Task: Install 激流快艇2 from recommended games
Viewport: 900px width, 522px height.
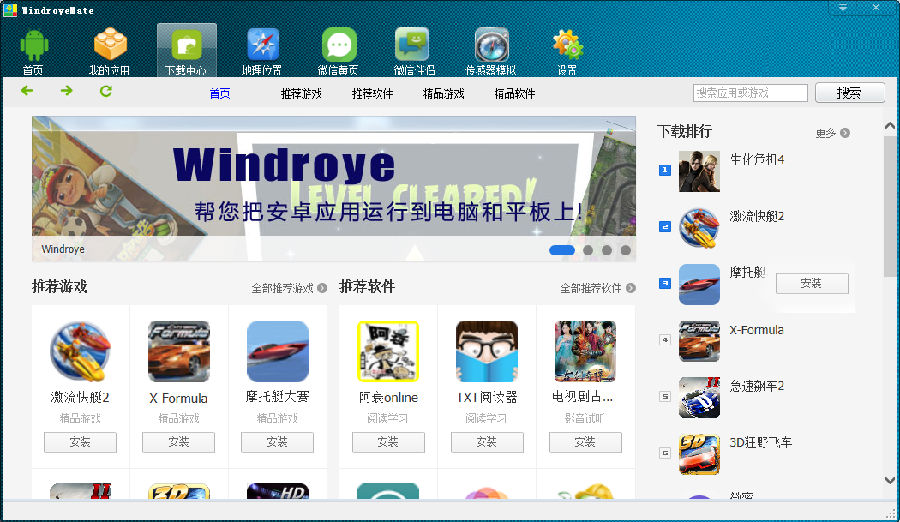Action: [80, 442]
